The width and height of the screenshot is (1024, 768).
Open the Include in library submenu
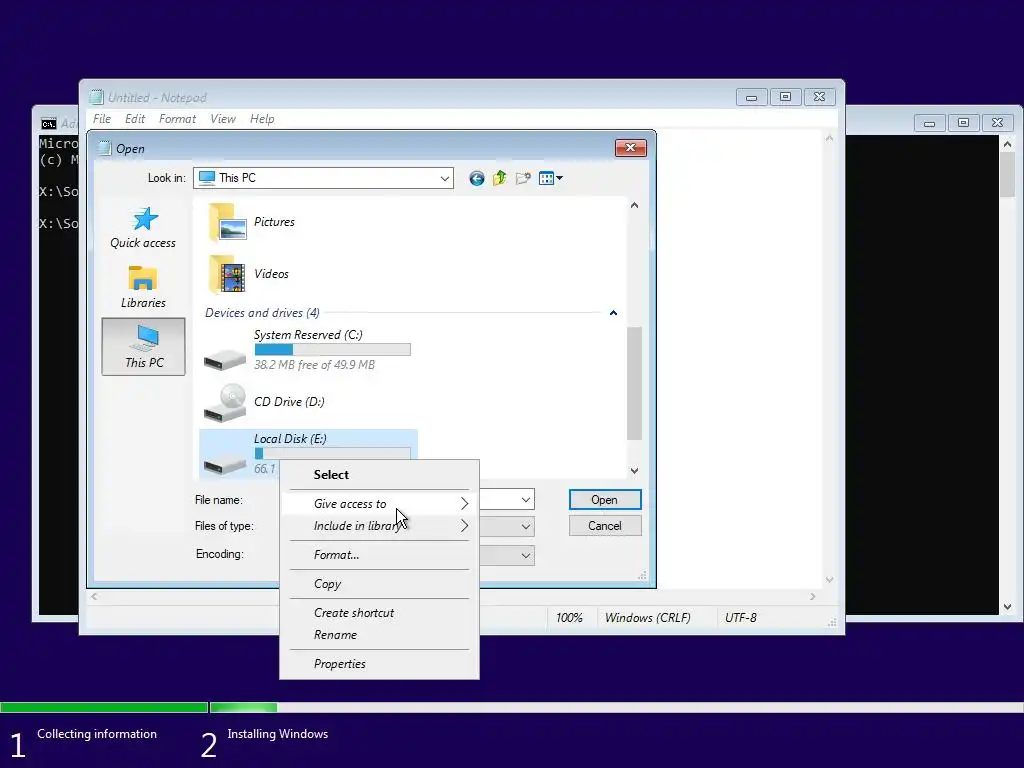click(x=379, y=526)
